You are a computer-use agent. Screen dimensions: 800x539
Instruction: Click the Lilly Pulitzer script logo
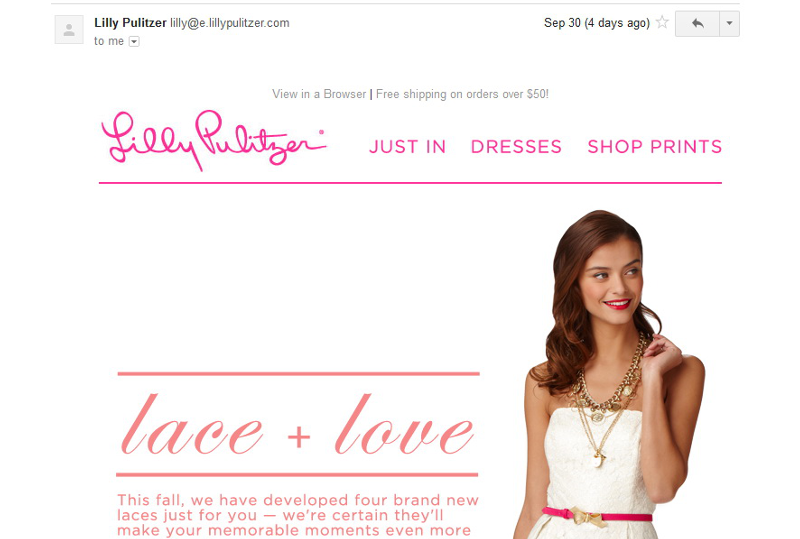pos(213,140)
